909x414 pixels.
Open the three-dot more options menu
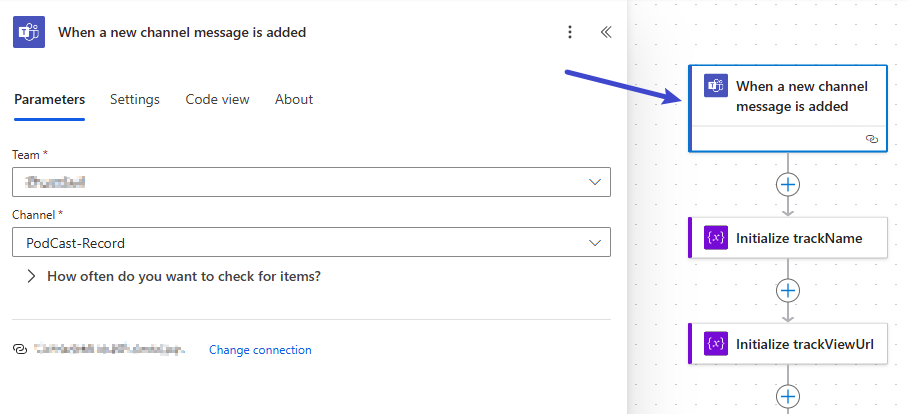570,32
